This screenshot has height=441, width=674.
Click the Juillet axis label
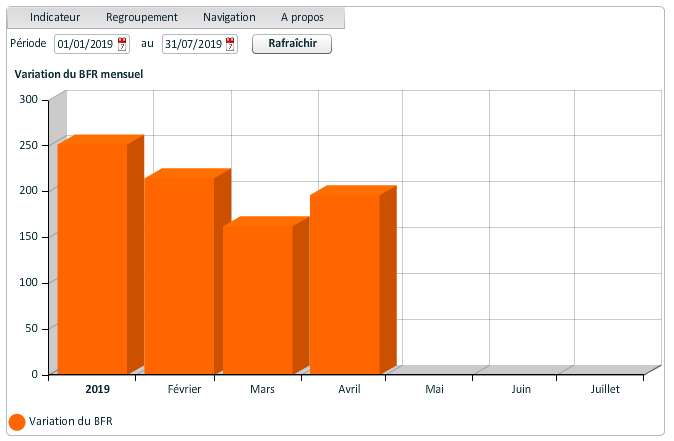pyautogui.click(x=605, y=389)
